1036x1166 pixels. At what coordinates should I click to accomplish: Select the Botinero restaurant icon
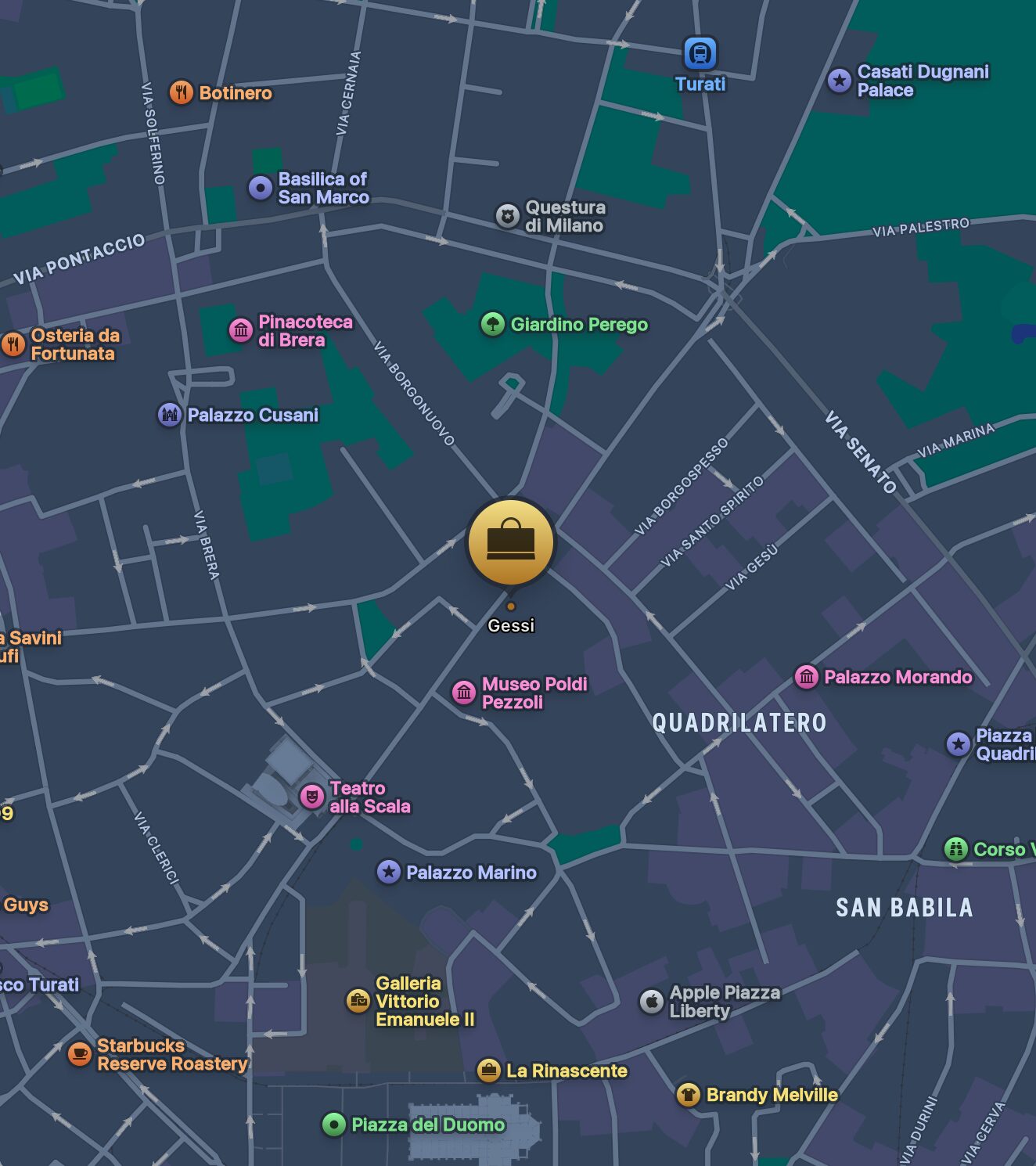tap(181, 92)
